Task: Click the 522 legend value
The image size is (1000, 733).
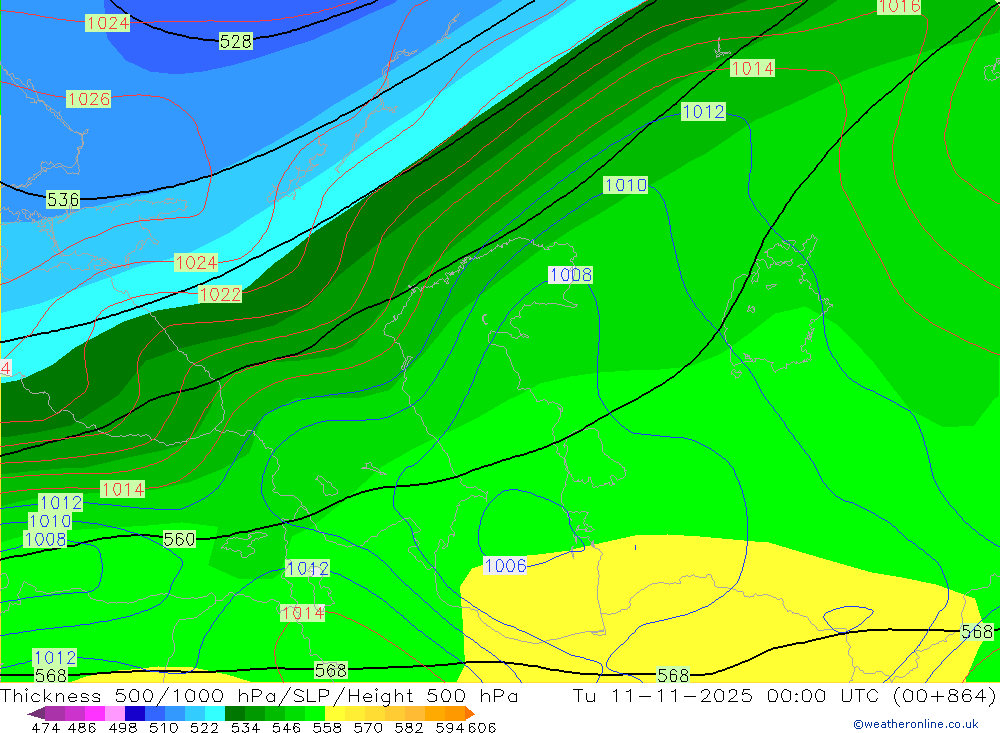Action: click(204, 727)
